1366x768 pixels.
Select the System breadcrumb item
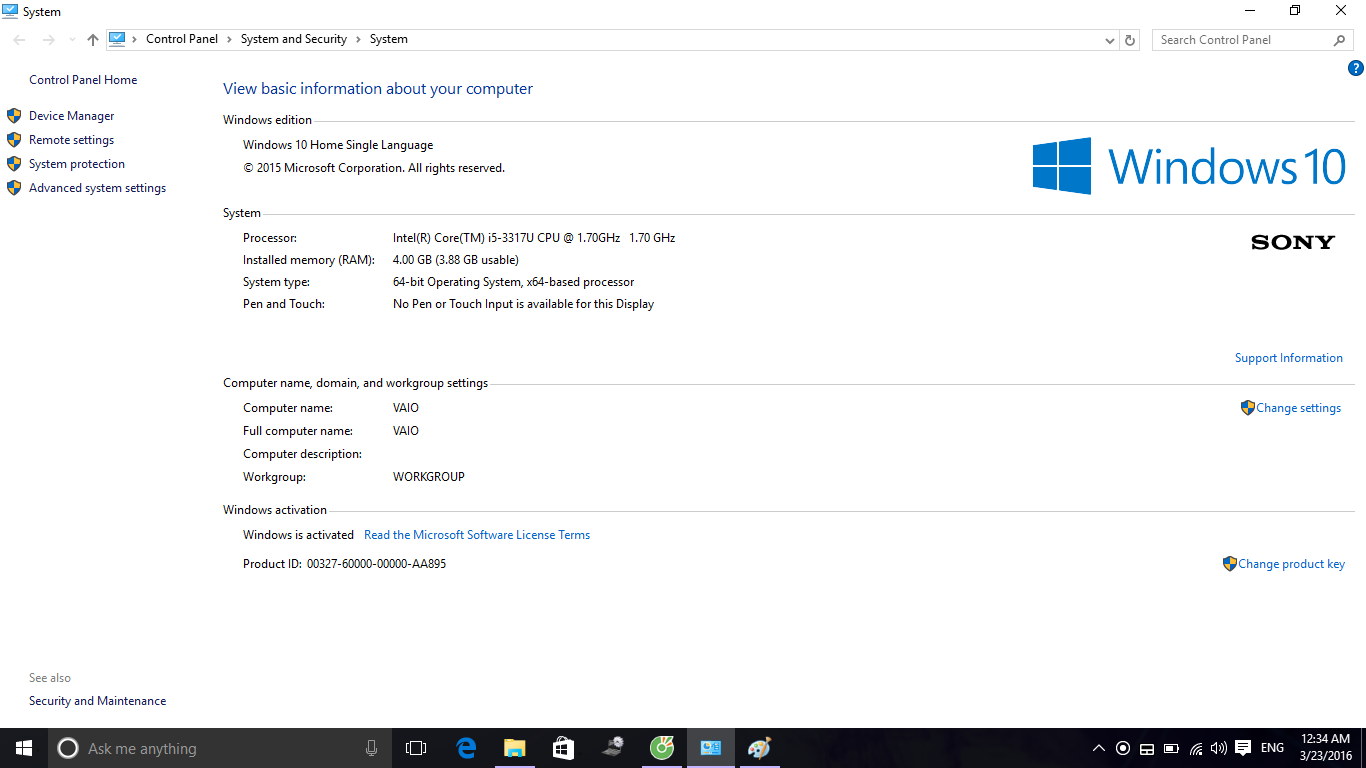click(x=389, y=39)
